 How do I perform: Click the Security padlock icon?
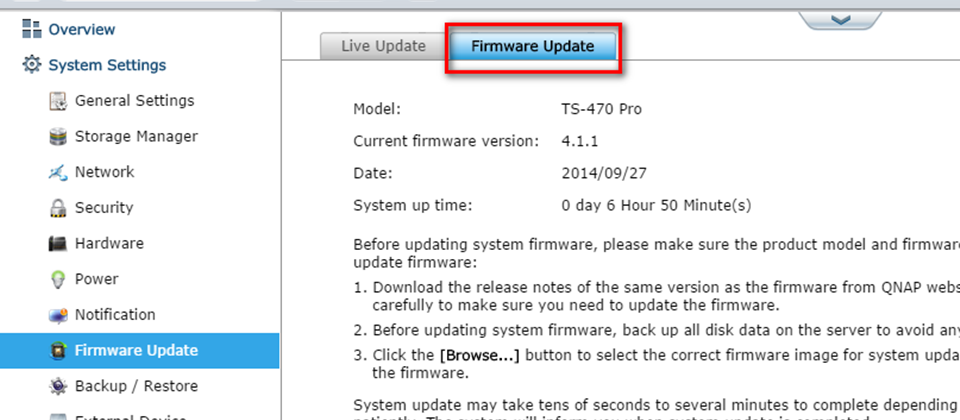(x=58, y=208)
